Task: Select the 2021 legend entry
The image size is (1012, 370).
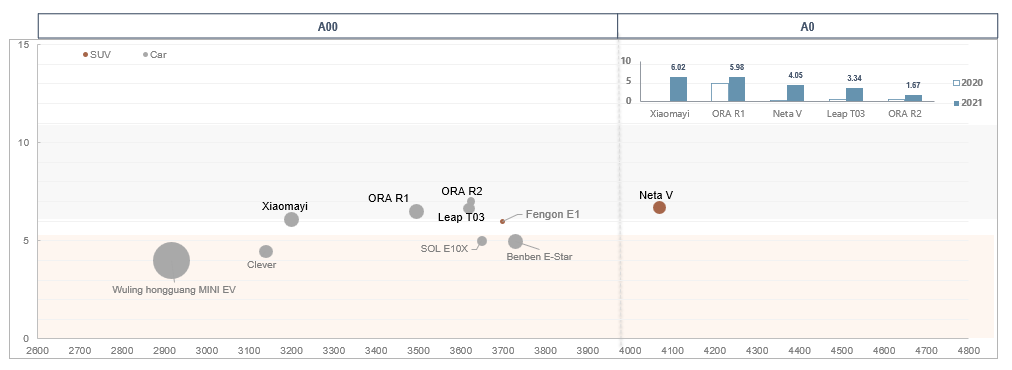Action: pos(967,103)
